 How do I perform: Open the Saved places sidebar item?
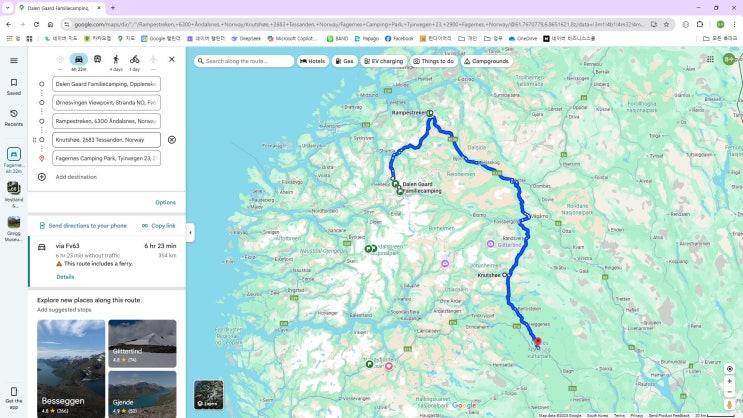point(14,87)
